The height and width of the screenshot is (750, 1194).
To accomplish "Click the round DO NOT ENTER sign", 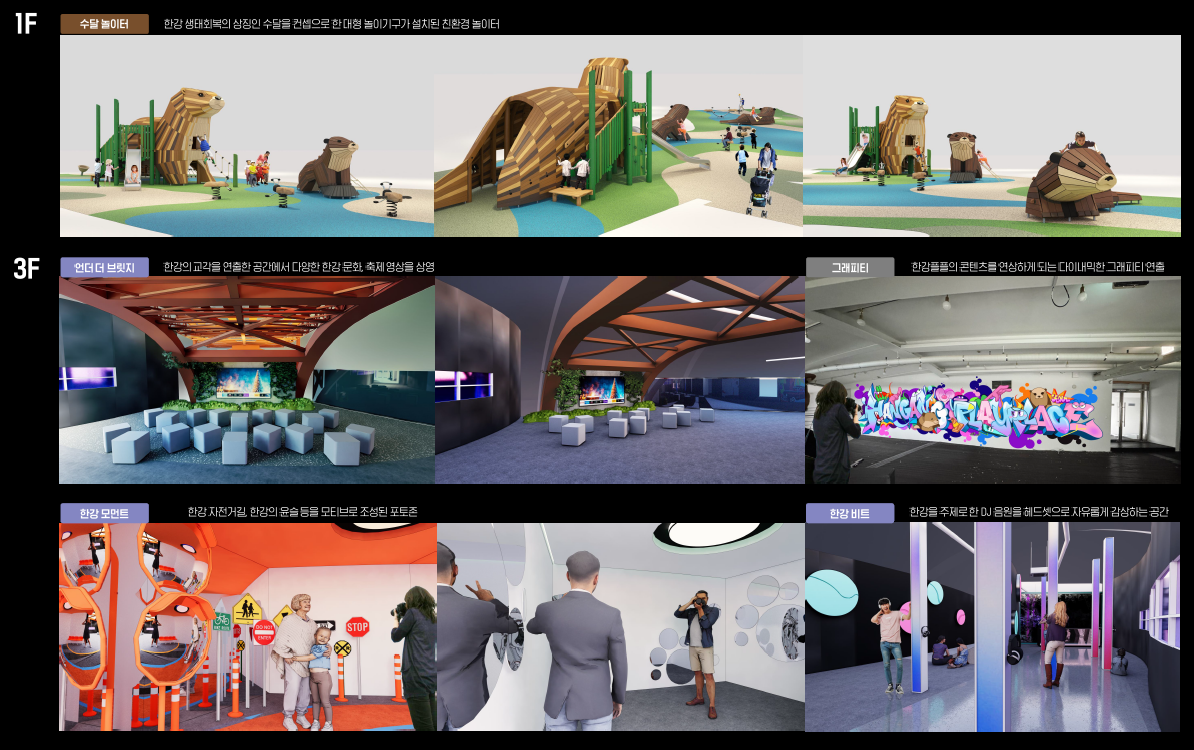I will click(264, 632).
